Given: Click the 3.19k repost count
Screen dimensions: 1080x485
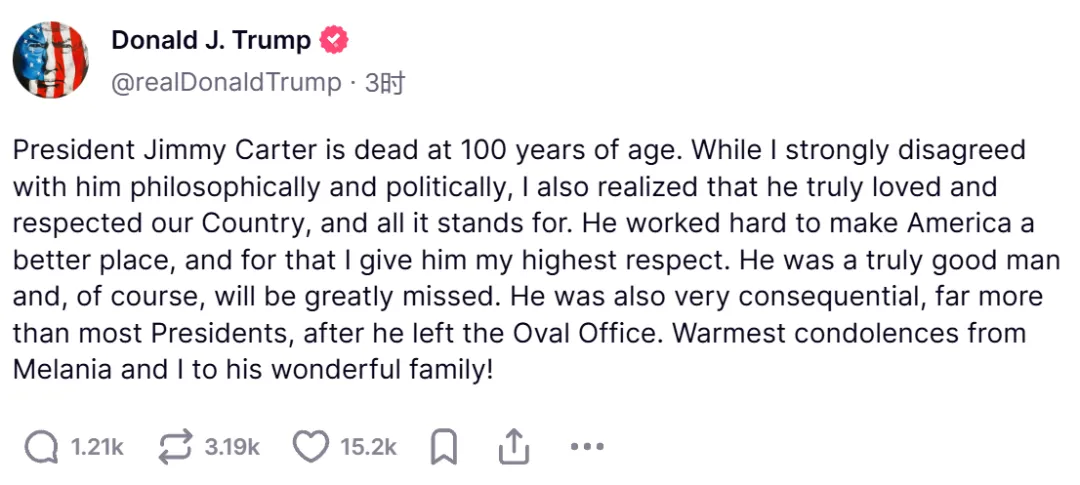Looking at the screenshot, I should pos(232,447).
